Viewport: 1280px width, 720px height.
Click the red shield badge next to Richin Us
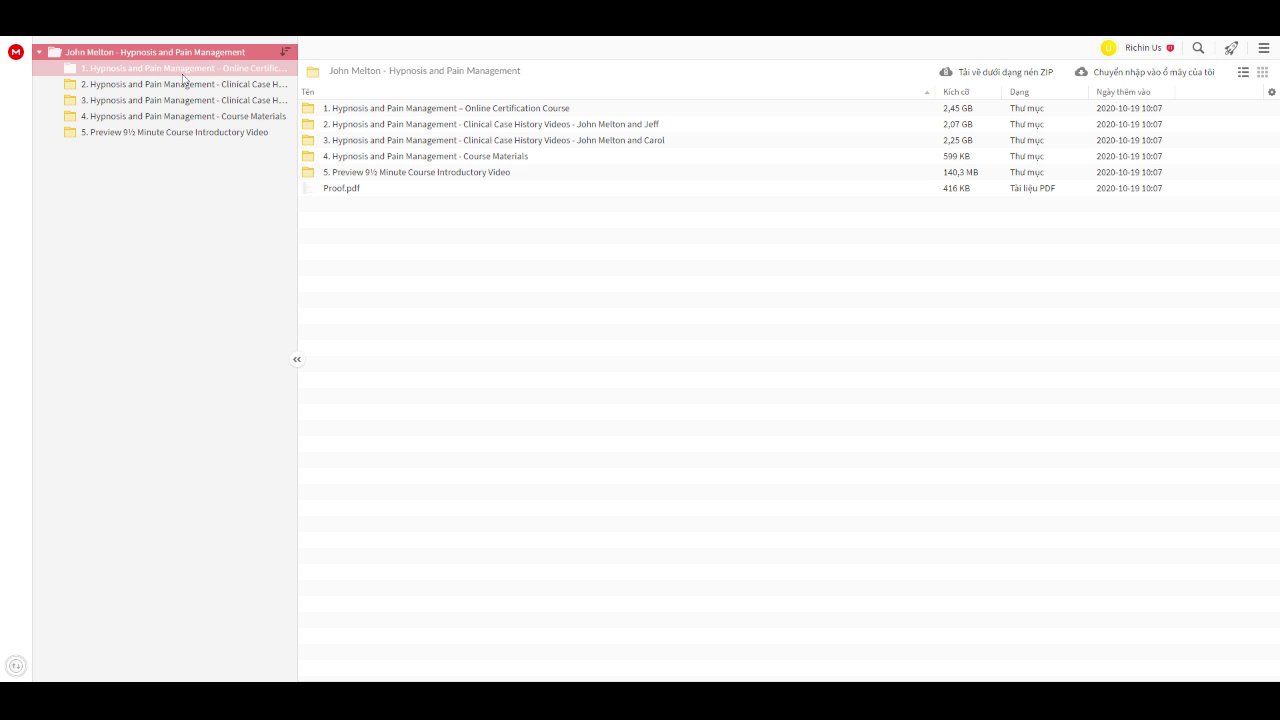click(x=1171, y=48)
